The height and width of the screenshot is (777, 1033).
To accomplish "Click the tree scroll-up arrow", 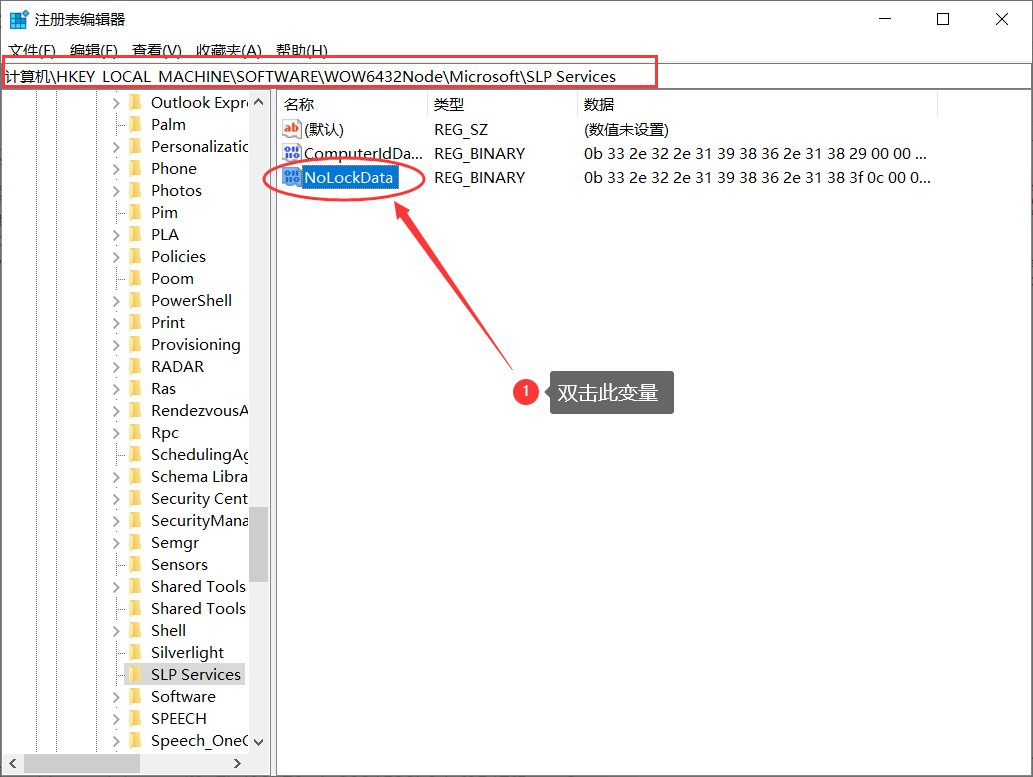I will coord(258,102).
